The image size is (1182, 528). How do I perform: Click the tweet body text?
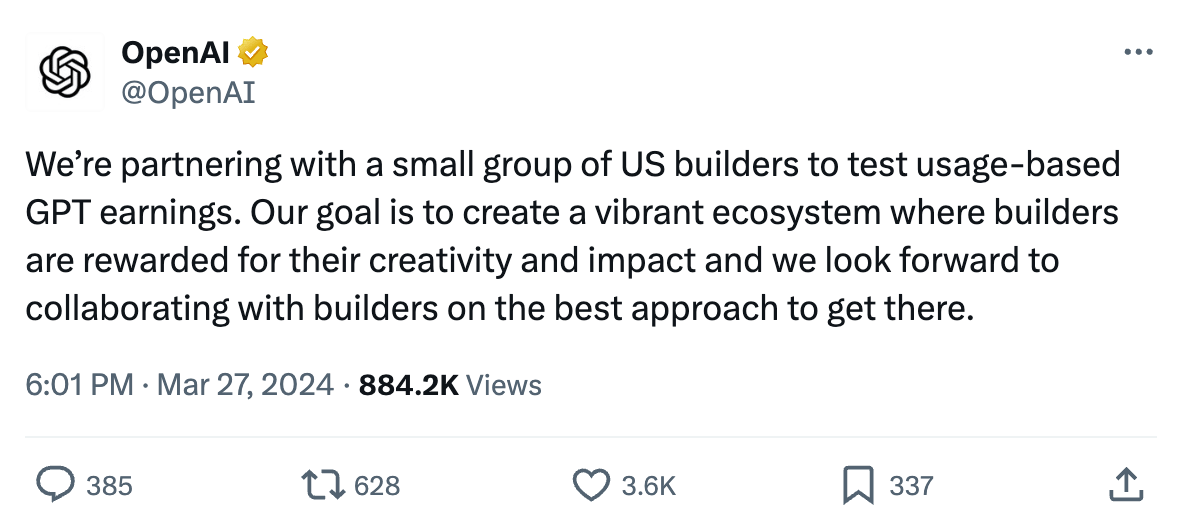tap(573, 237)
